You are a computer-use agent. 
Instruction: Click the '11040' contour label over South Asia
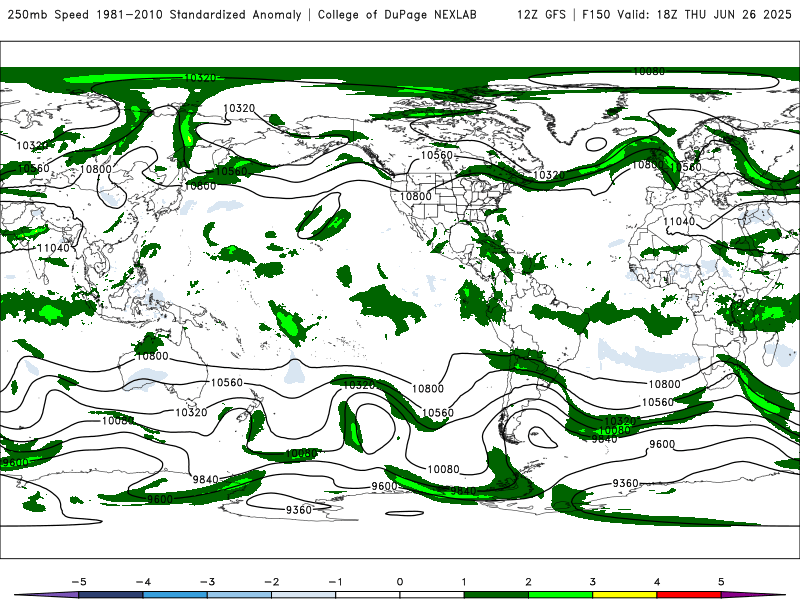54,248
